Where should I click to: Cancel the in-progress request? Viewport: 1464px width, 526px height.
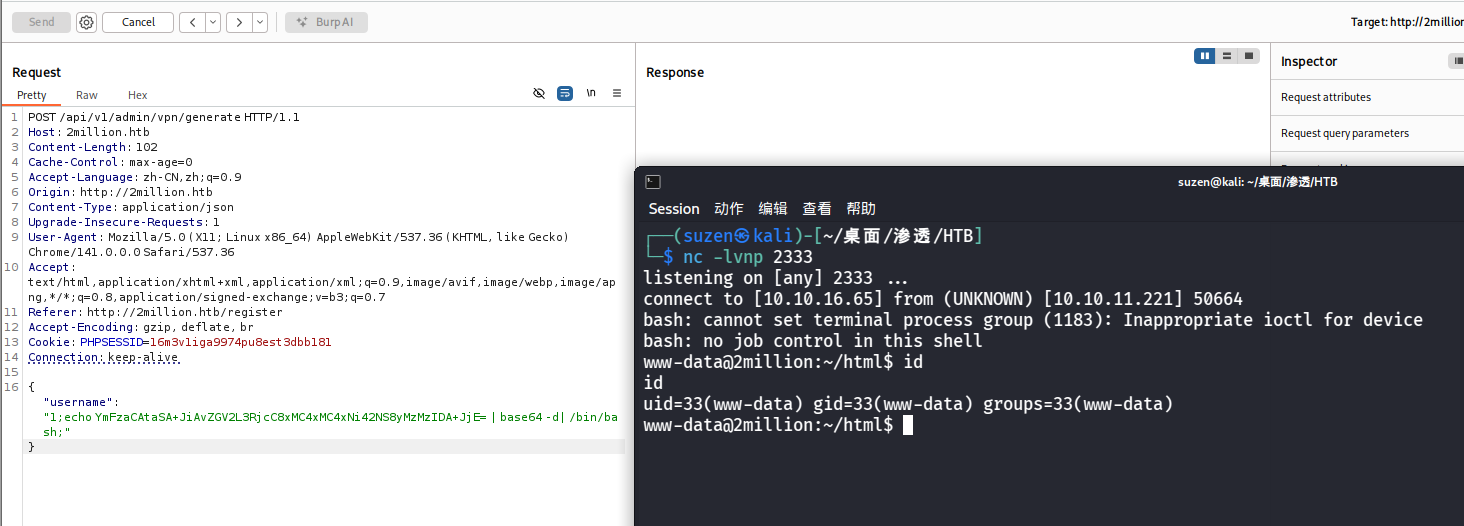tap(138, 22)
